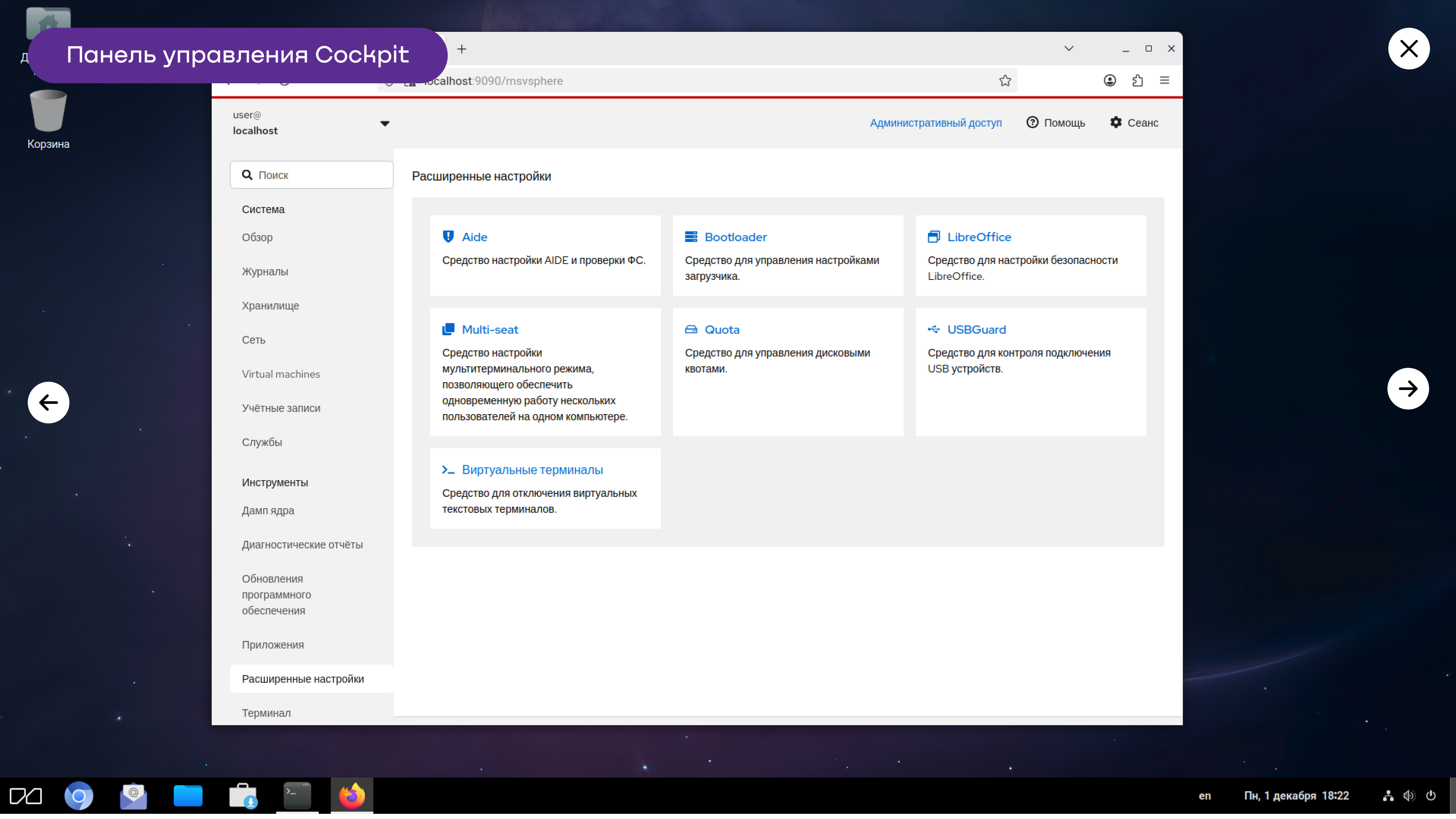The height and width of the screenshot is (819, 1456).
Task: Open the Firefox extensions puzzle icon
Action: point(1137,81)
